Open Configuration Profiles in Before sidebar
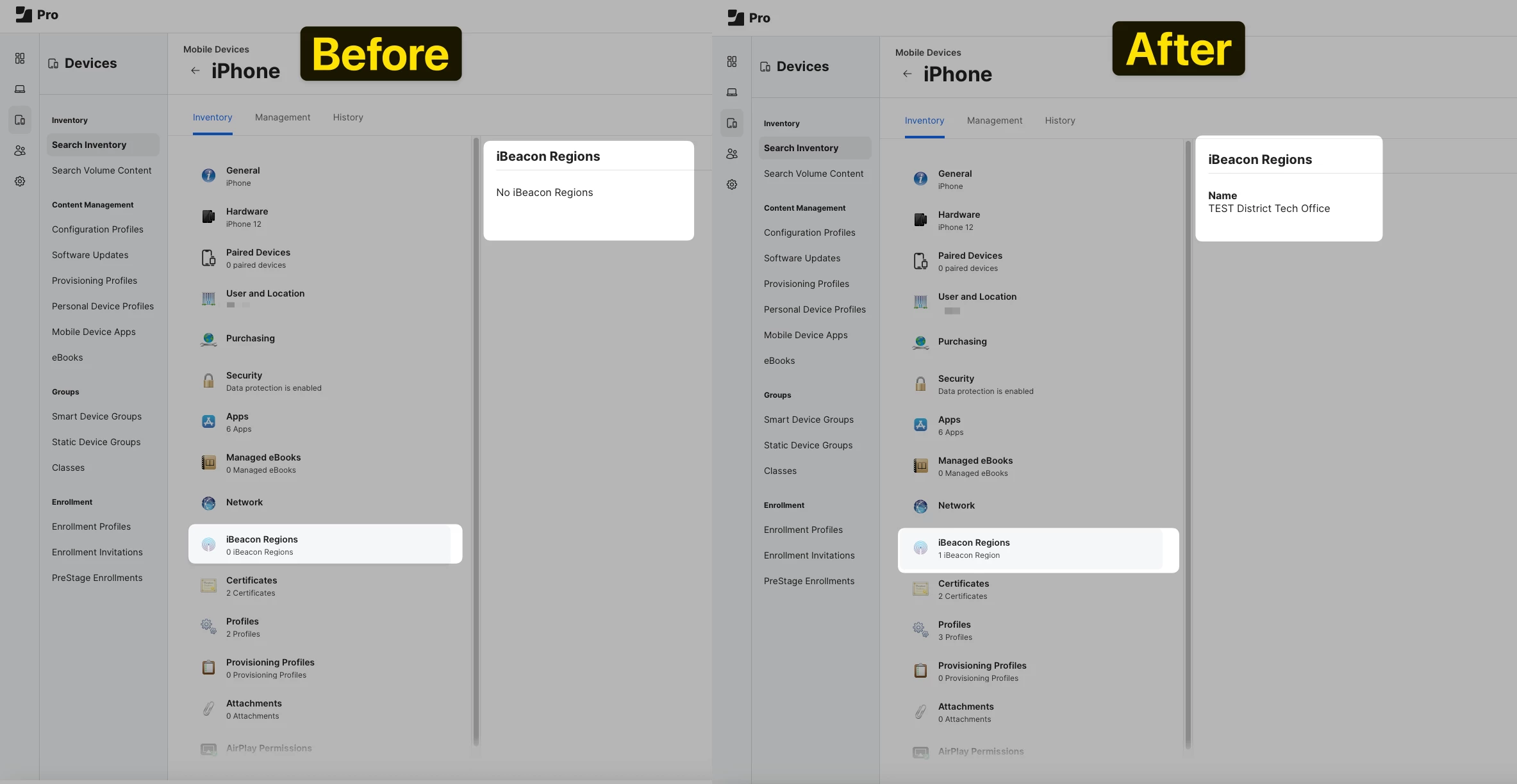Viewport: 1517px width, 784px height. click(x=97, y=229)
